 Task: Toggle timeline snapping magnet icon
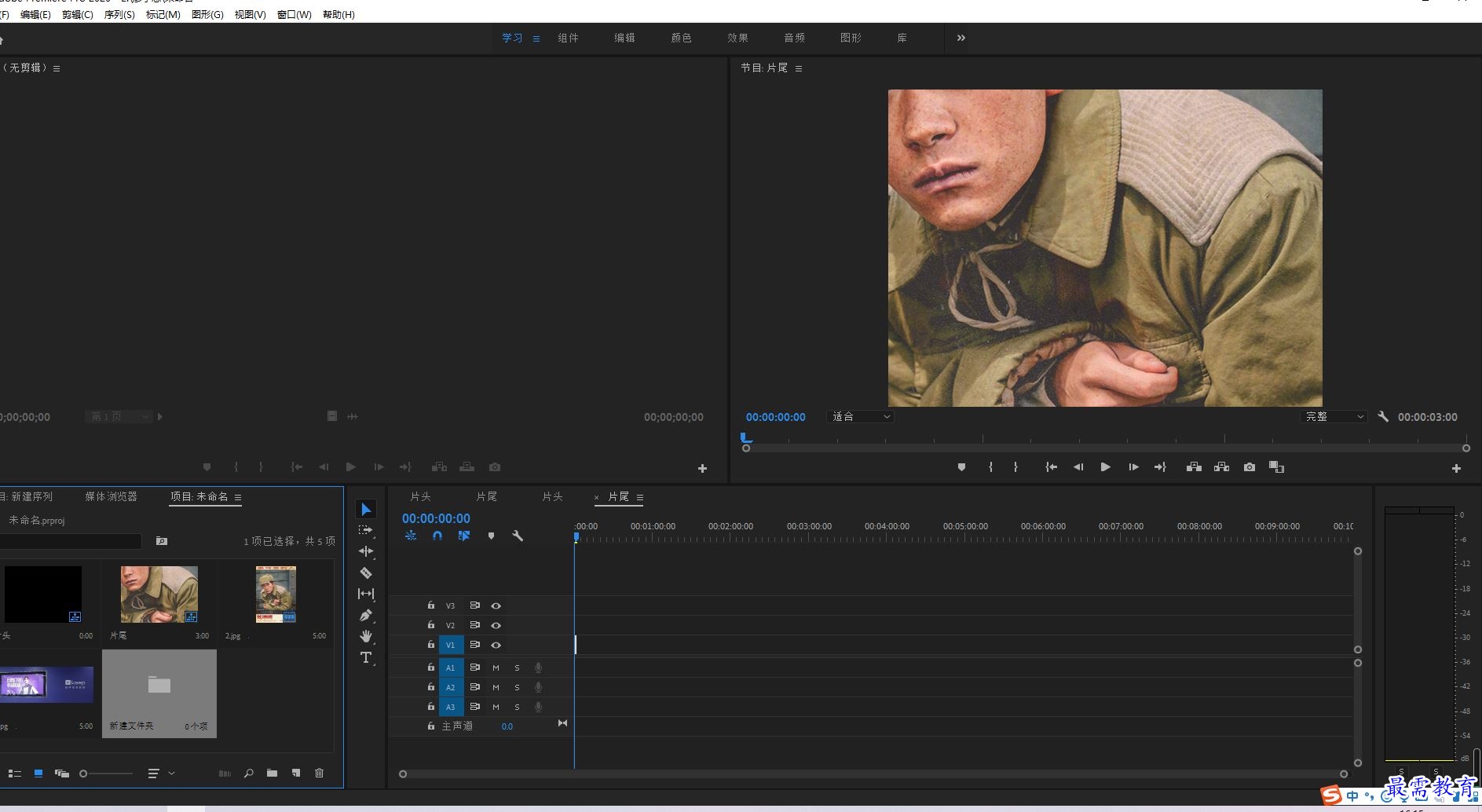point(437,536)
